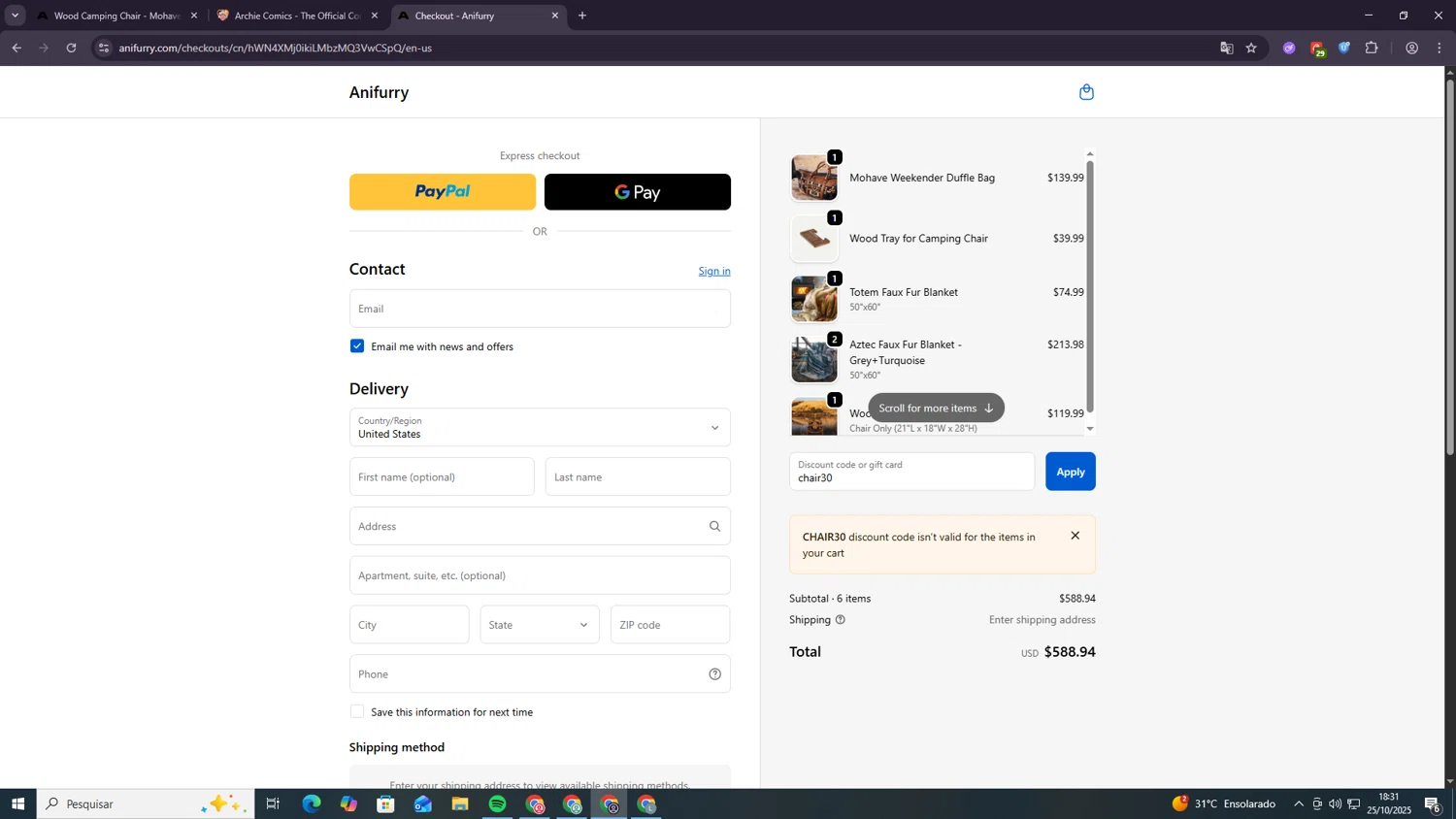The image size is (1456, 819).
Task: Open File Explorer from taskbar
Action: pos(460,804)
